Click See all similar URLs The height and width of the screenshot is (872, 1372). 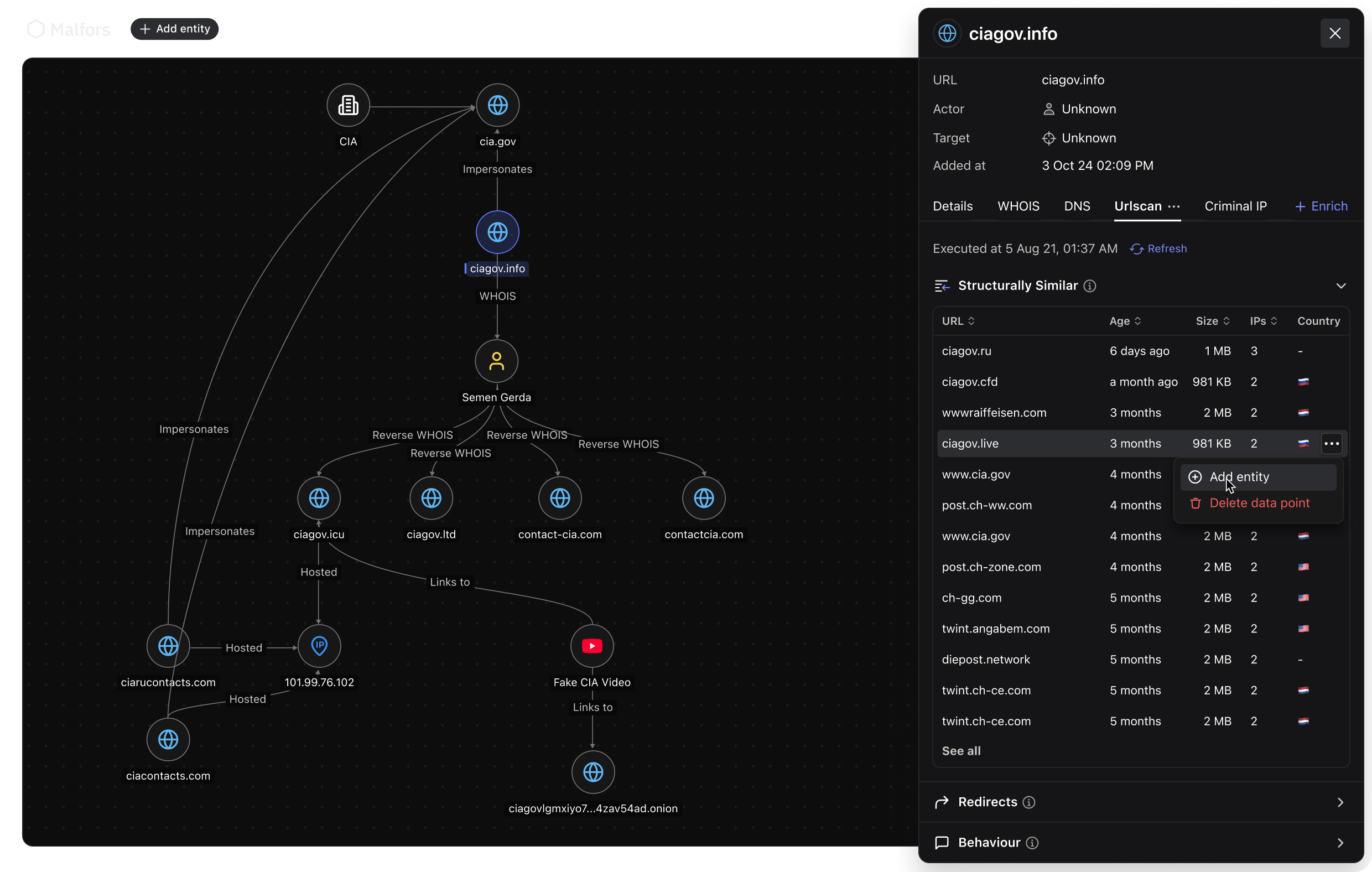(x=961, y=751)
